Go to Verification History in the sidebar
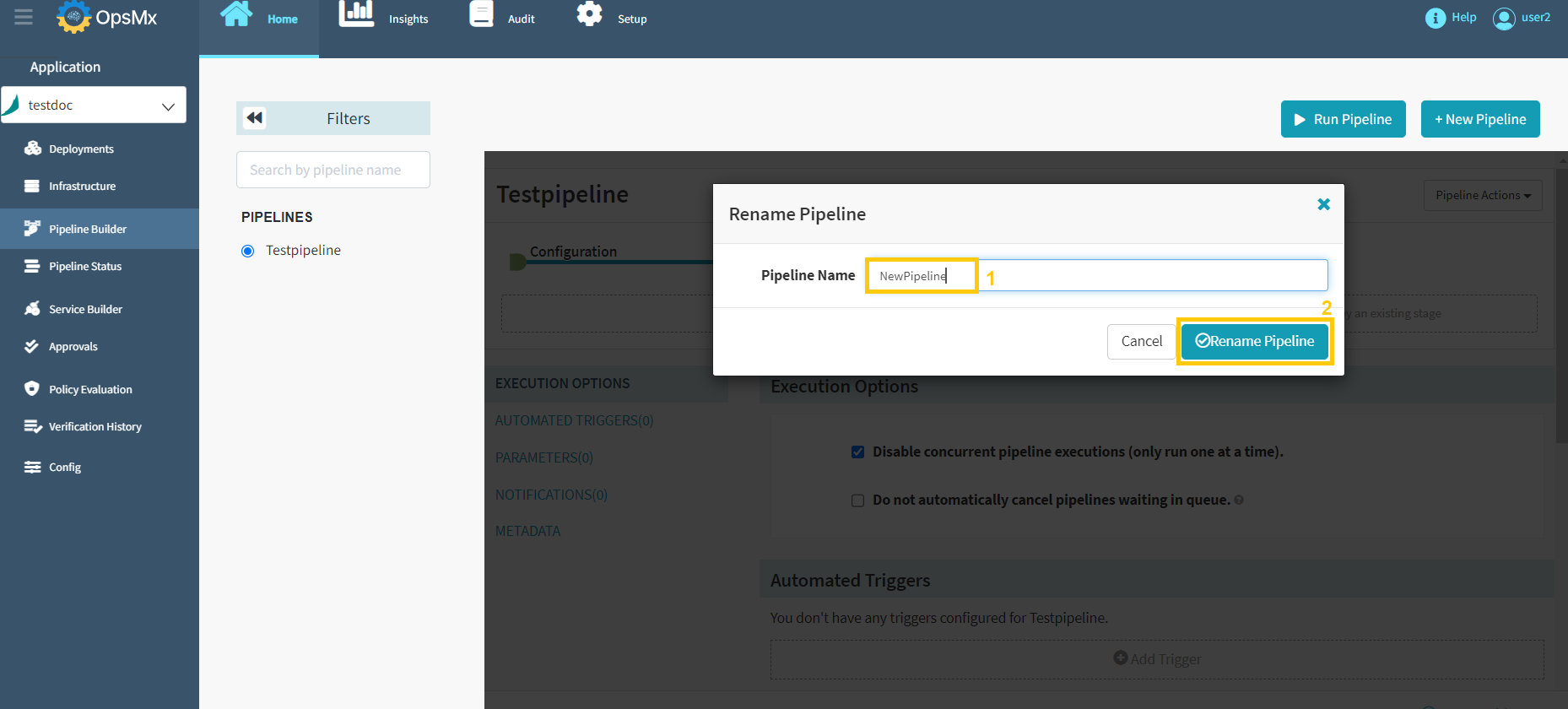Viewport: 1568px width, 709px height. [95, 426]
